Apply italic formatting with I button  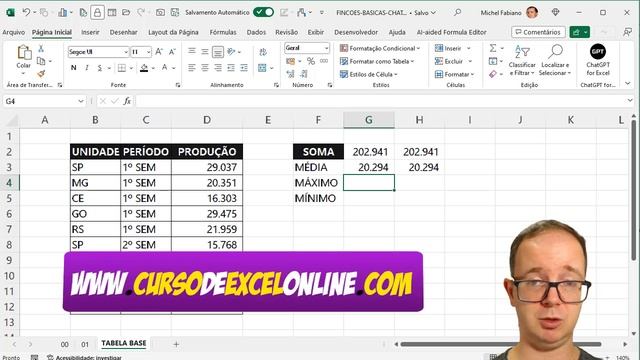(x=87, y=68)
